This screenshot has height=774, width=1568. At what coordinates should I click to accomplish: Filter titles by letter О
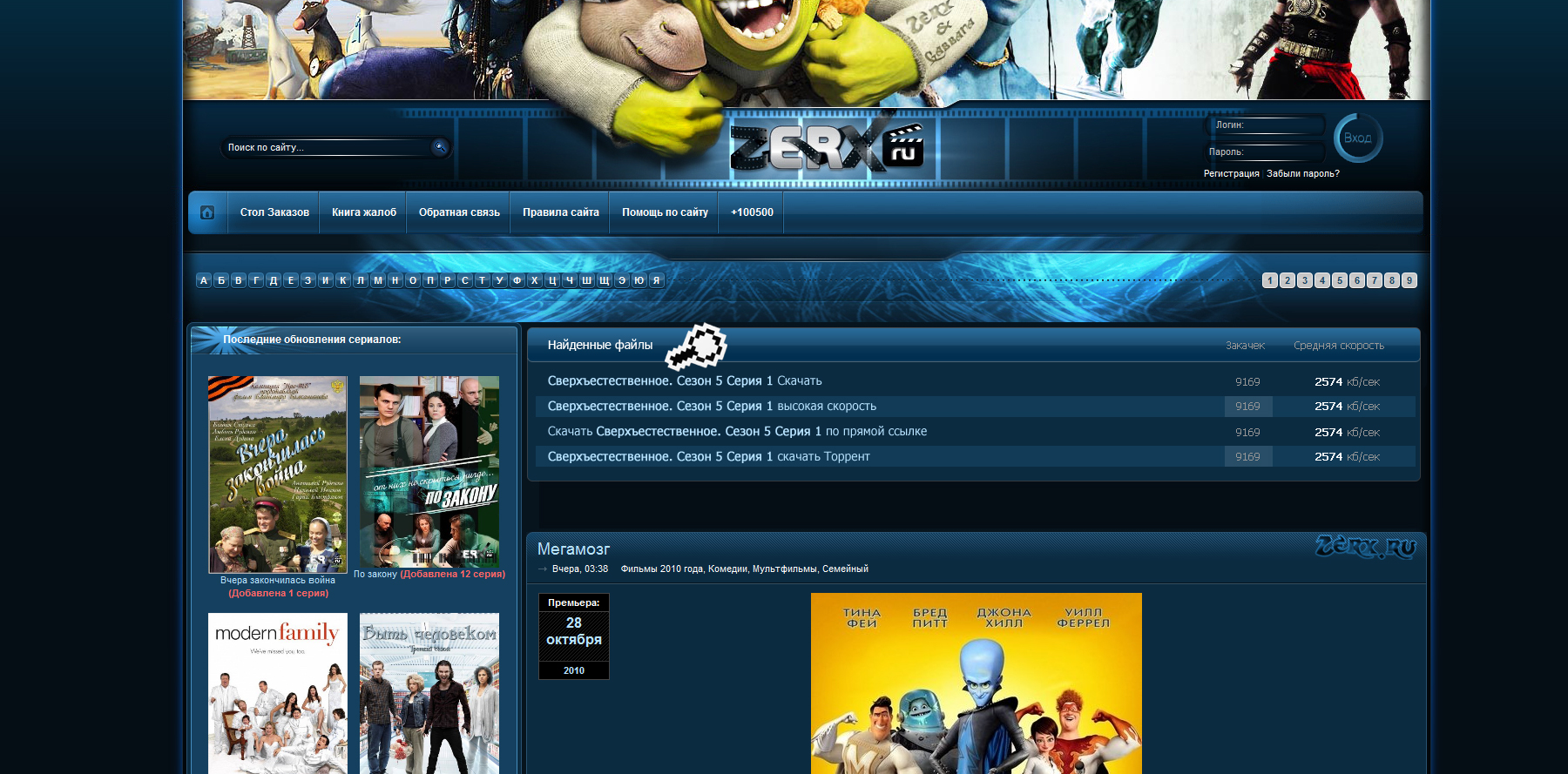(x=413, y=280)
